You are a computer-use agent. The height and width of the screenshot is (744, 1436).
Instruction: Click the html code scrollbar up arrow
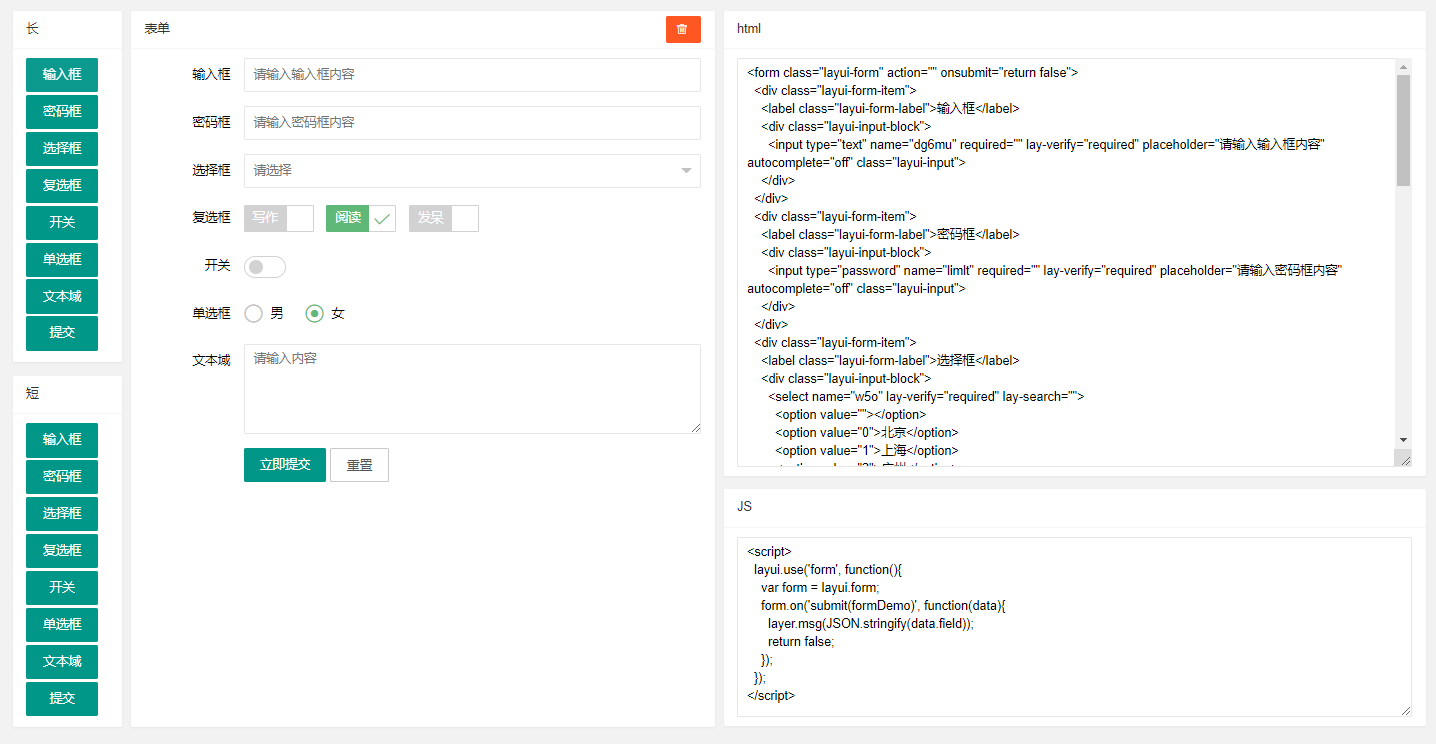click(1403, 67)
